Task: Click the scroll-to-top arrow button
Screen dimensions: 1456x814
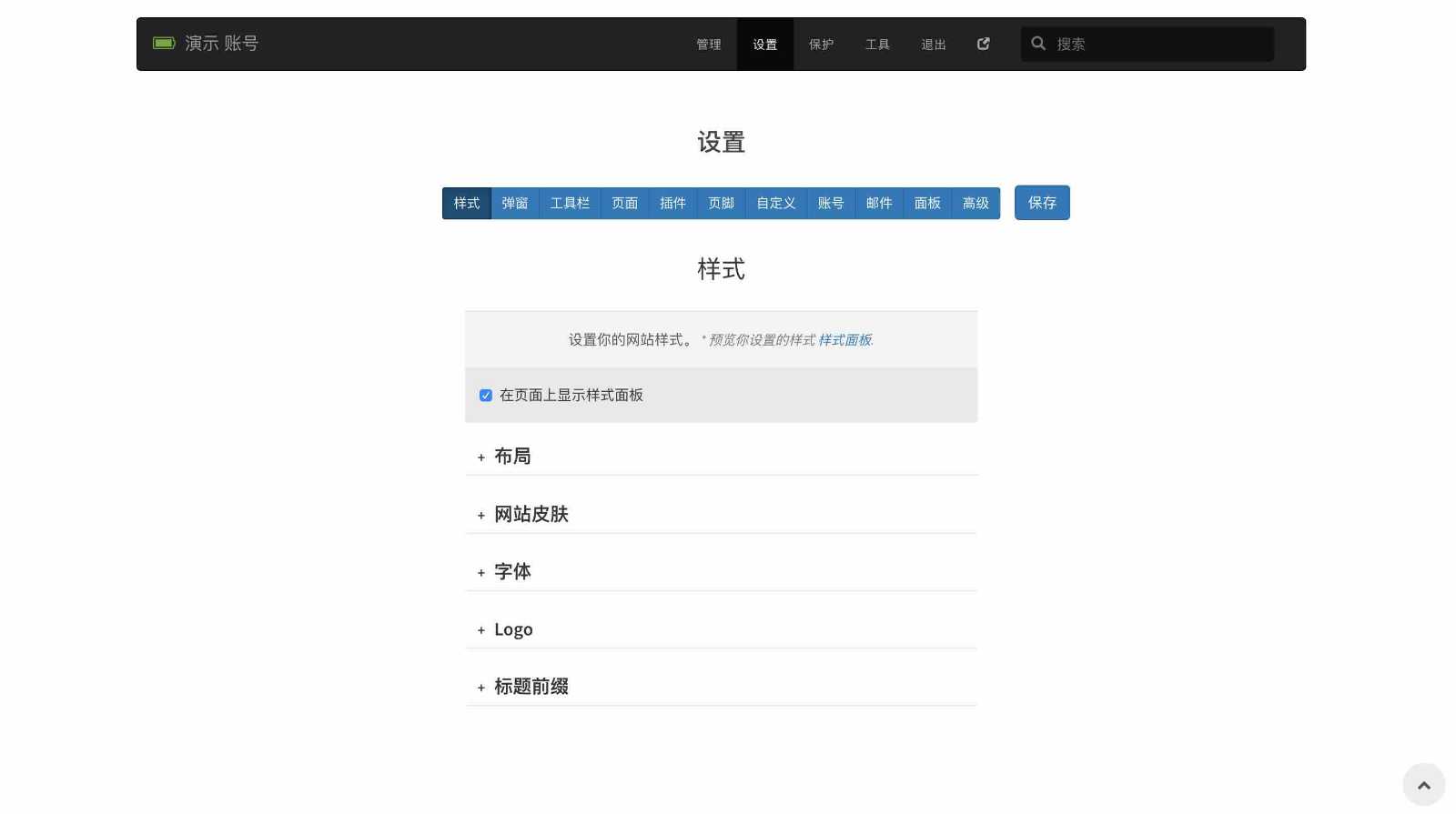Action: pyautogui.click(x=1423, y=785)
